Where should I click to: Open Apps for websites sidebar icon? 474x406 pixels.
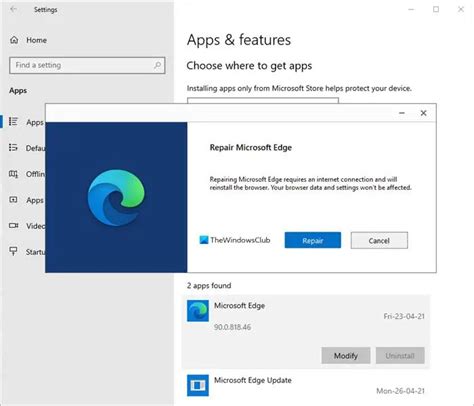pyautogui.click(x=13, y=200)
